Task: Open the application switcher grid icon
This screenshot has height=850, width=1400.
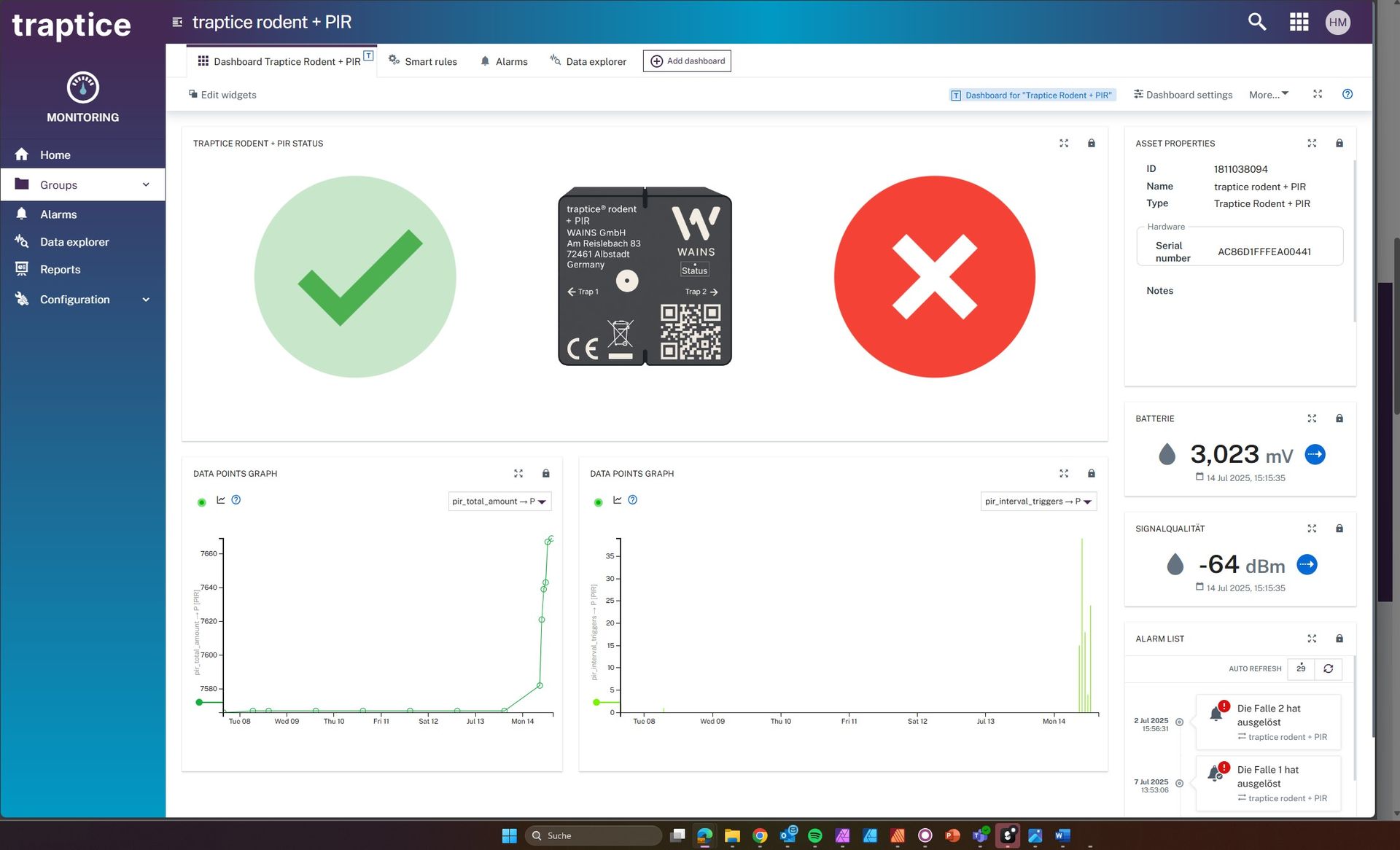Action: (1299, 22)
